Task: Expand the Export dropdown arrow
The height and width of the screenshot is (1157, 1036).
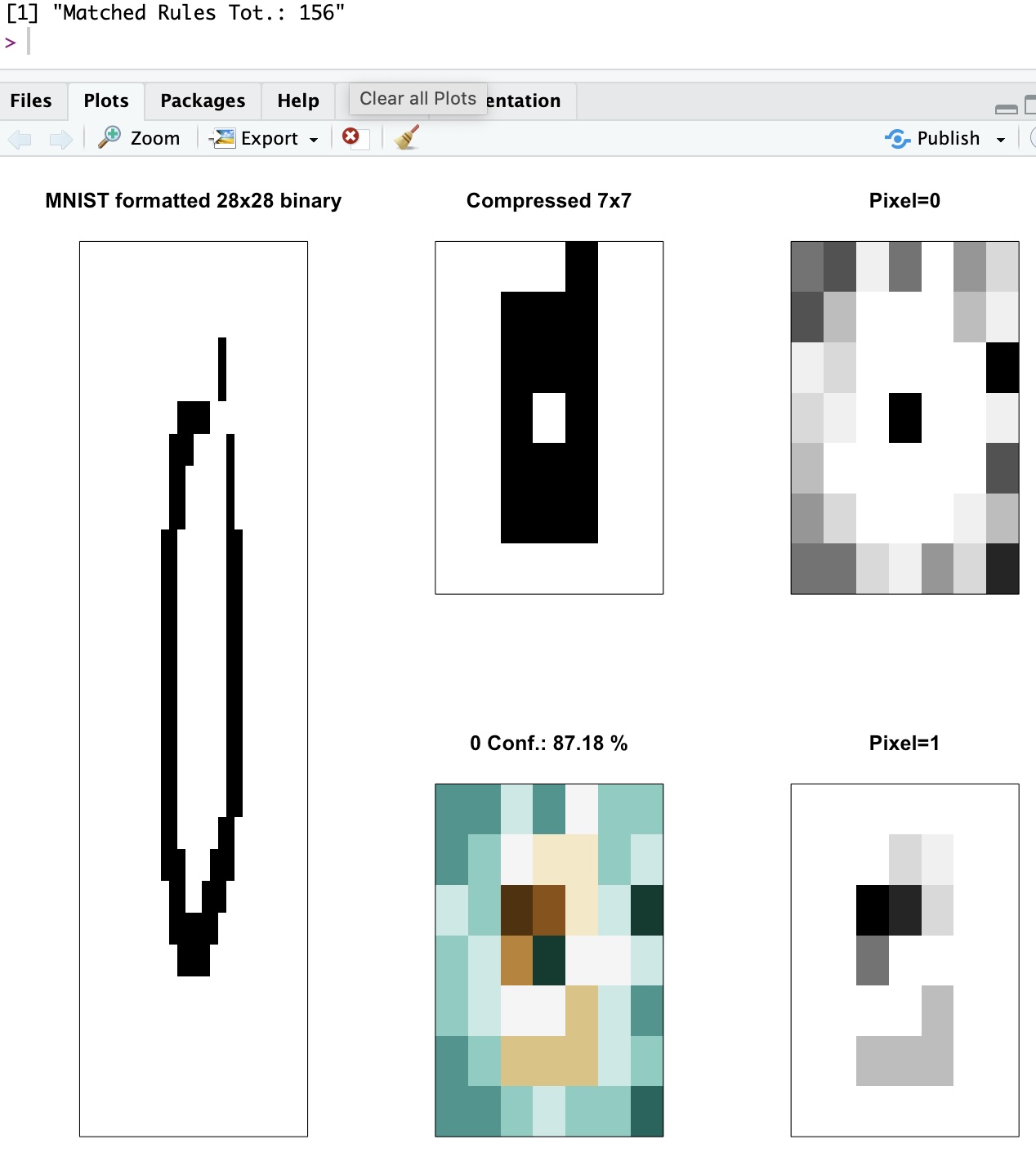Action: pyautogui.click(x=314, y=140)
